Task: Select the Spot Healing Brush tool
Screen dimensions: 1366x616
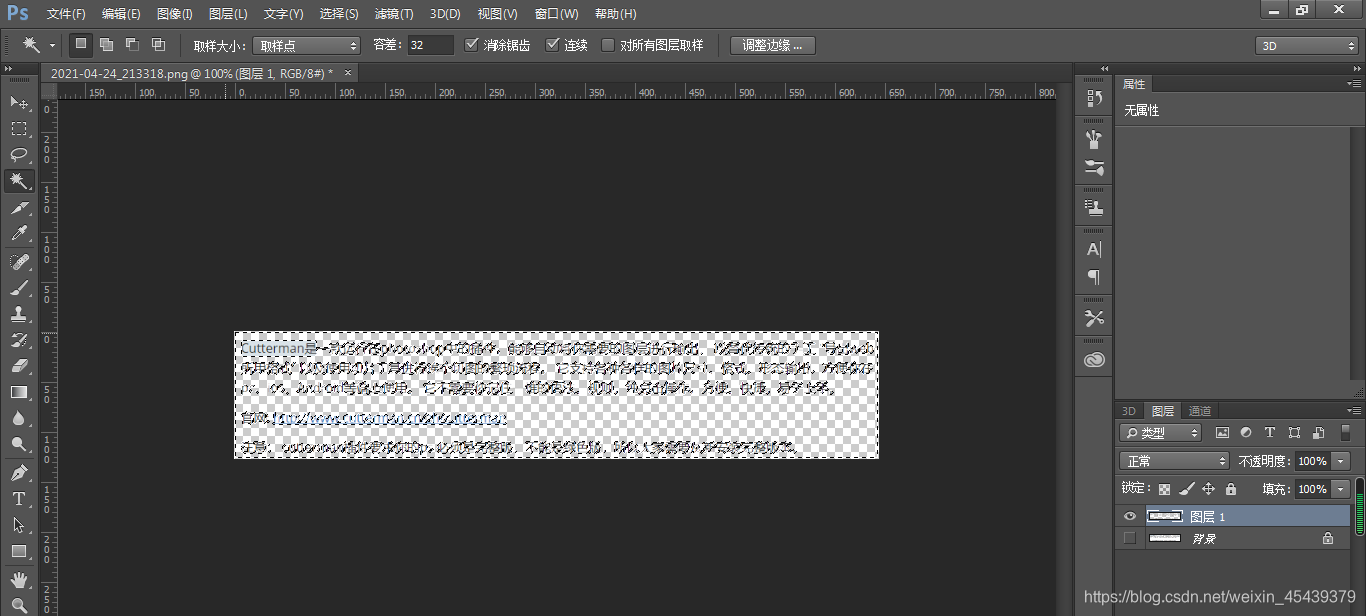Action: click(x=19, y=261)
